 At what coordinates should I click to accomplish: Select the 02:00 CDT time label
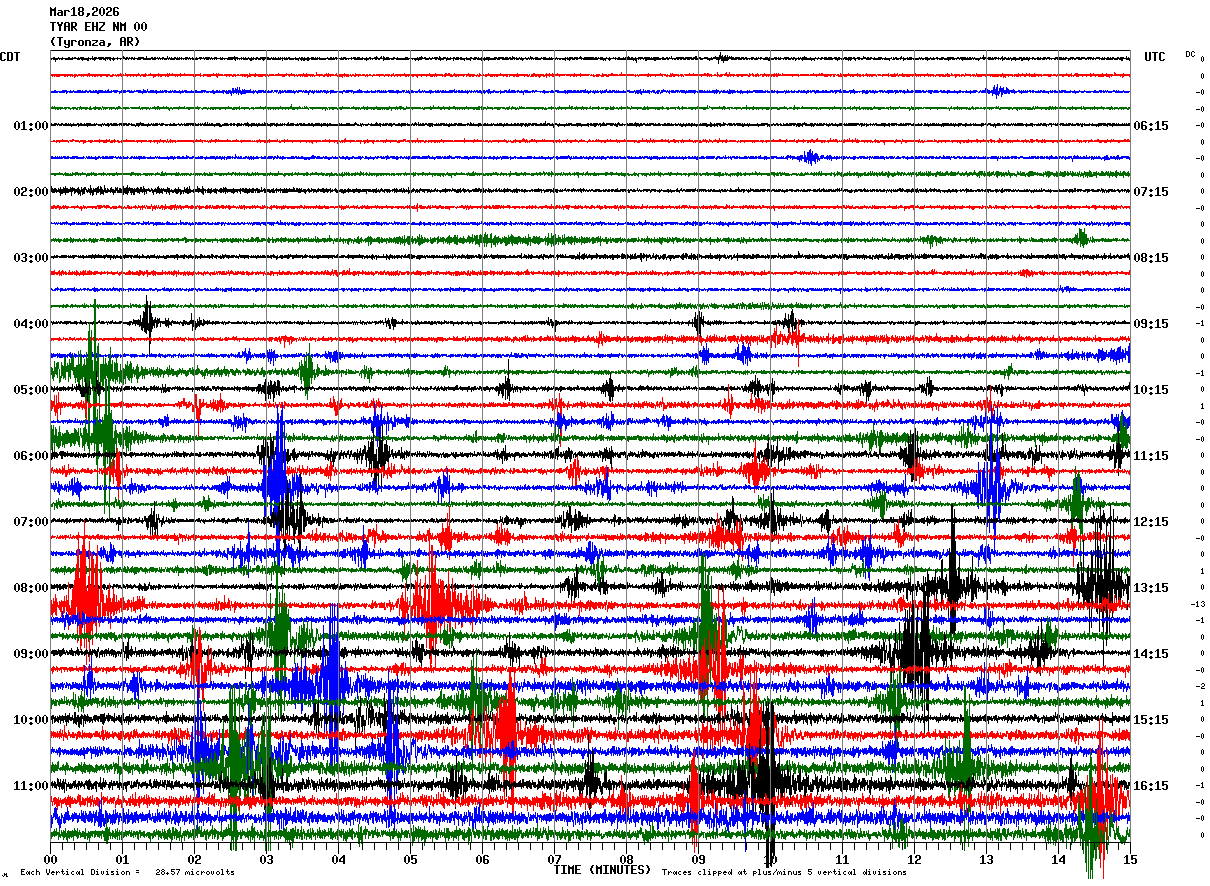click(x=31, y=192)
